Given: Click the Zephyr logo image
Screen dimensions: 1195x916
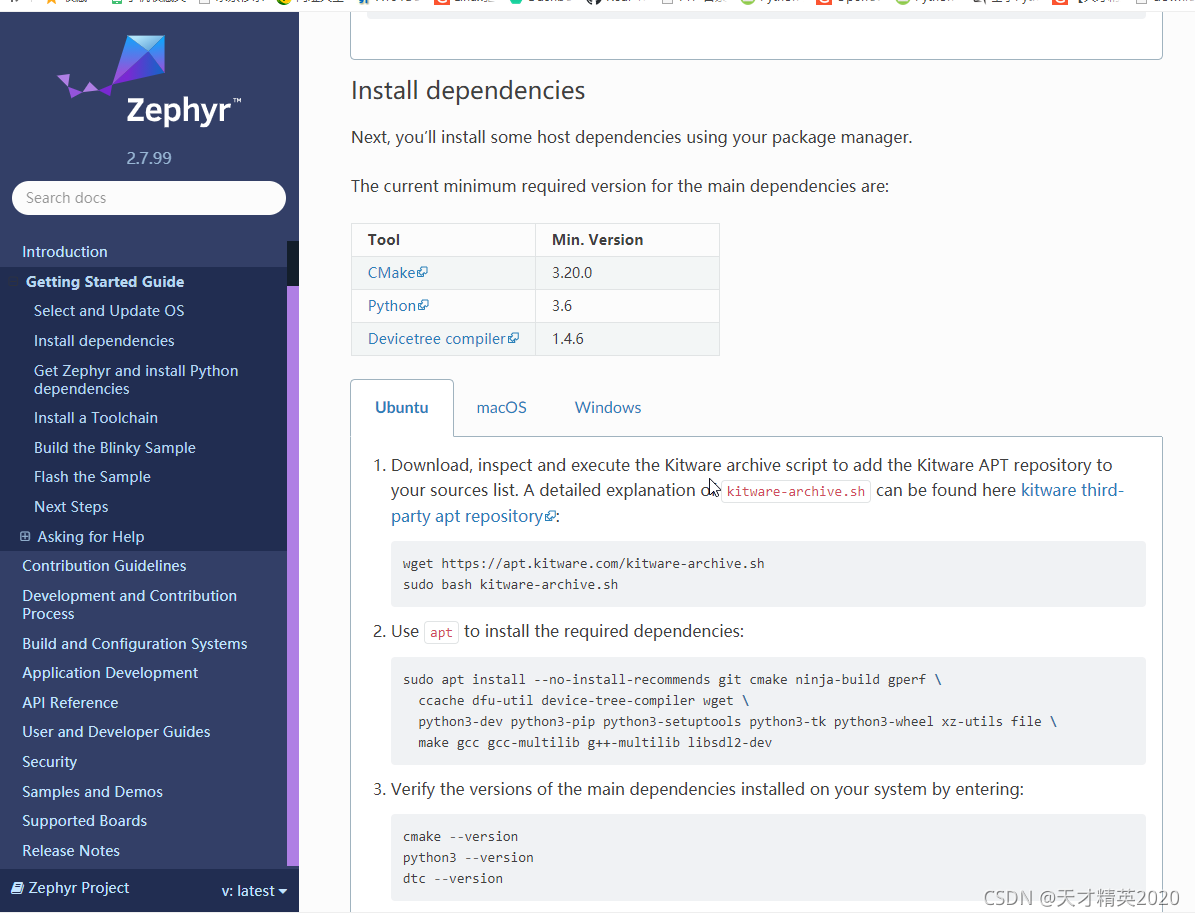Looking at the screenshot, I should click(149, 81).
